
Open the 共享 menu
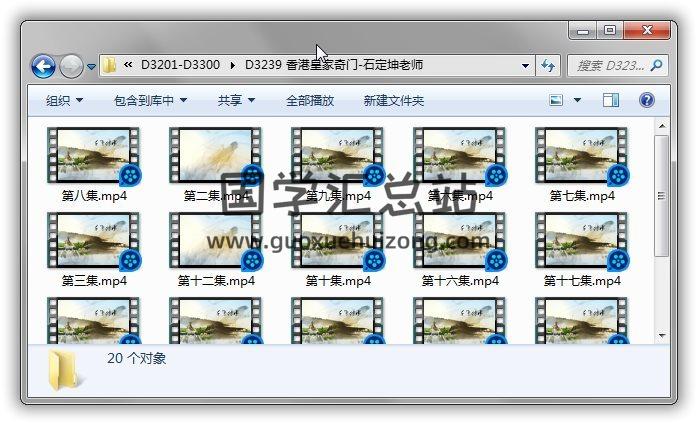click(236, 101)
